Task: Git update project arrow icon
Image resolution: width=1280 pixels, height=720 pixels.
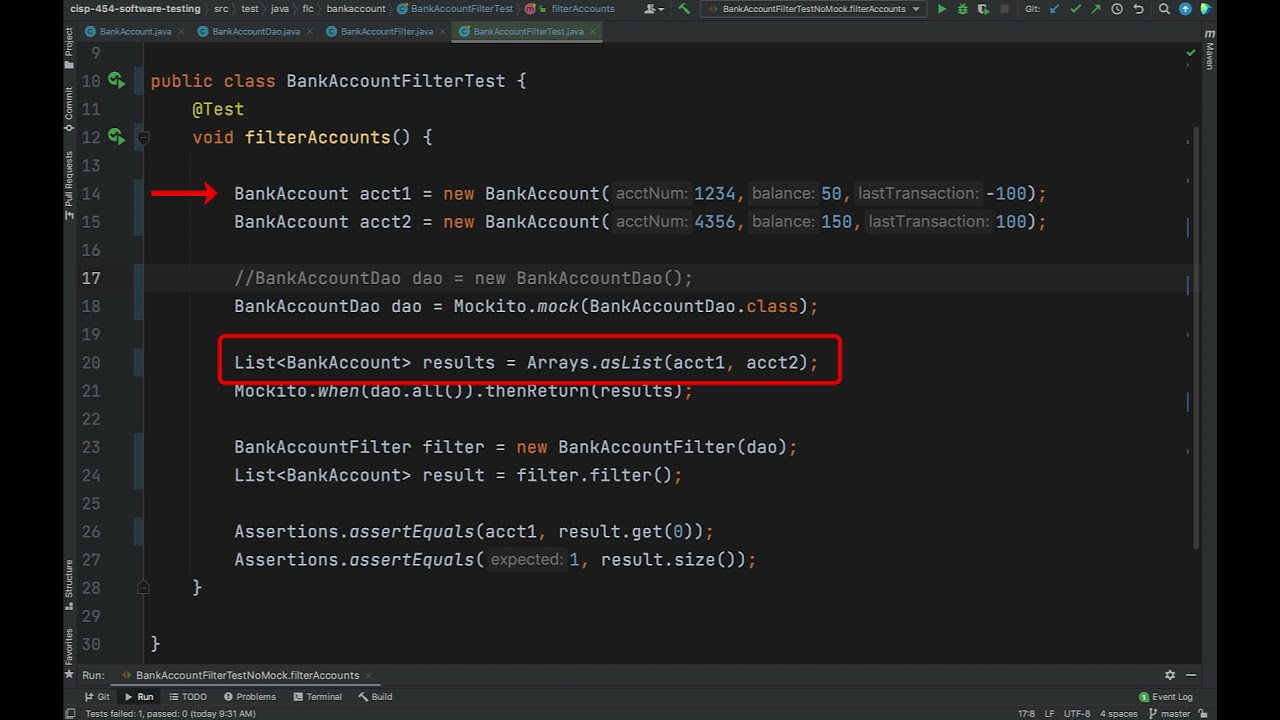Action: click(1054, 9)
